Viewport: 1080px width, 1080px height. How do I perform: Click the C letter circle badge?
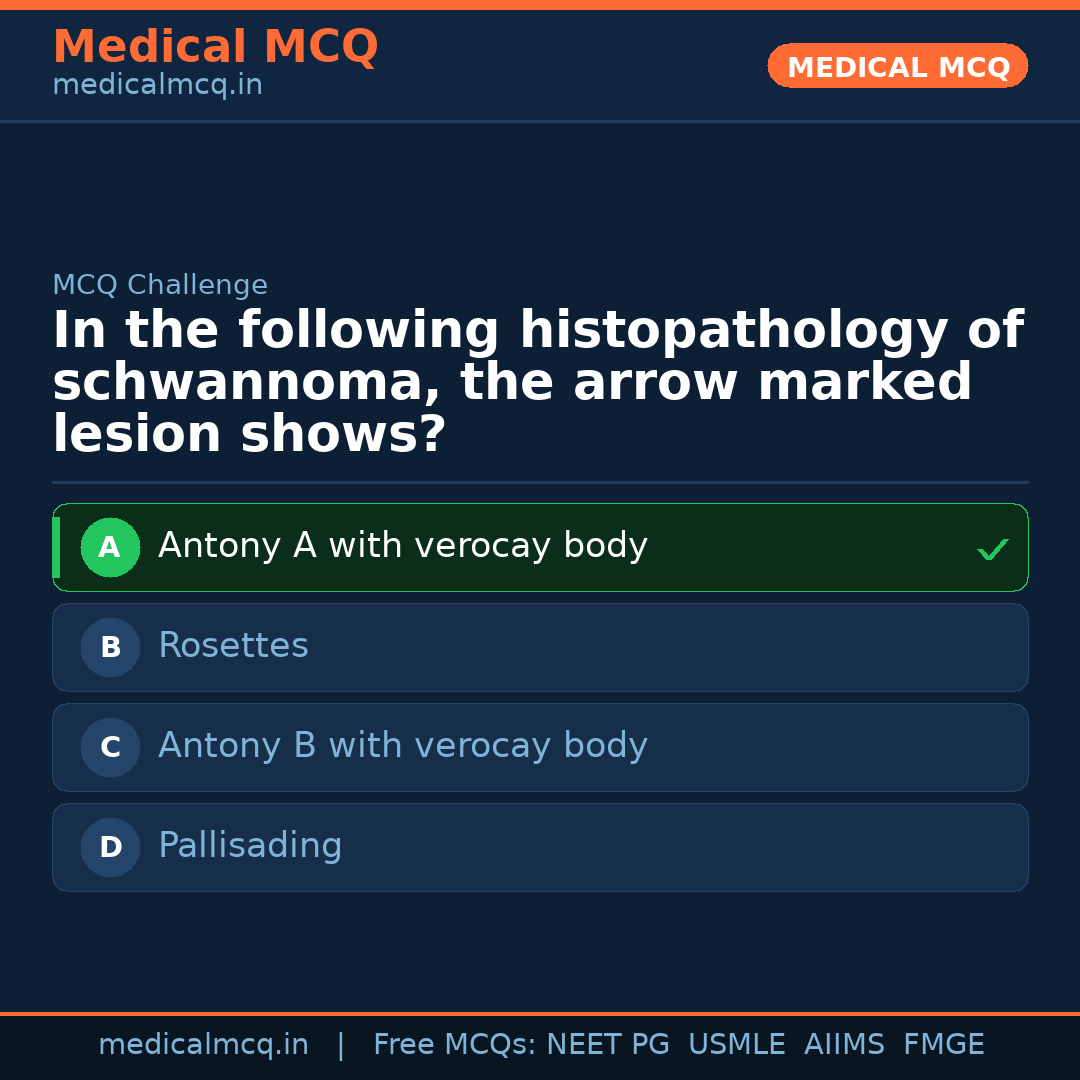coord(110,747)
